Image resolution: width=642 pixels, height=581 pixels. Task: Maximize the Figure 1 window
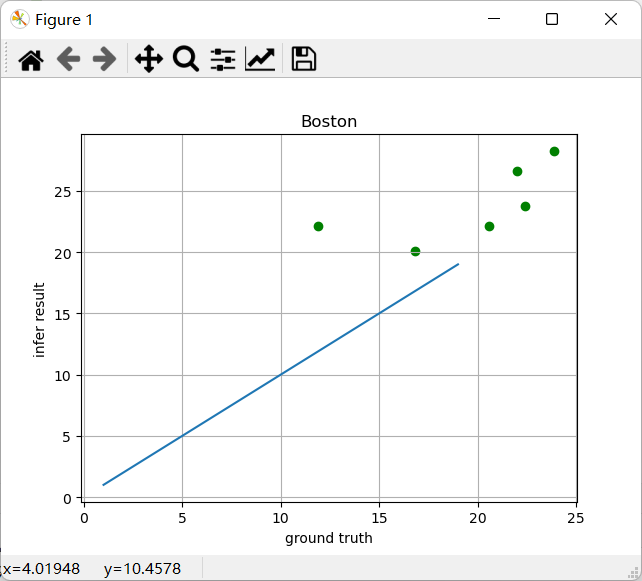click(552, 19)
